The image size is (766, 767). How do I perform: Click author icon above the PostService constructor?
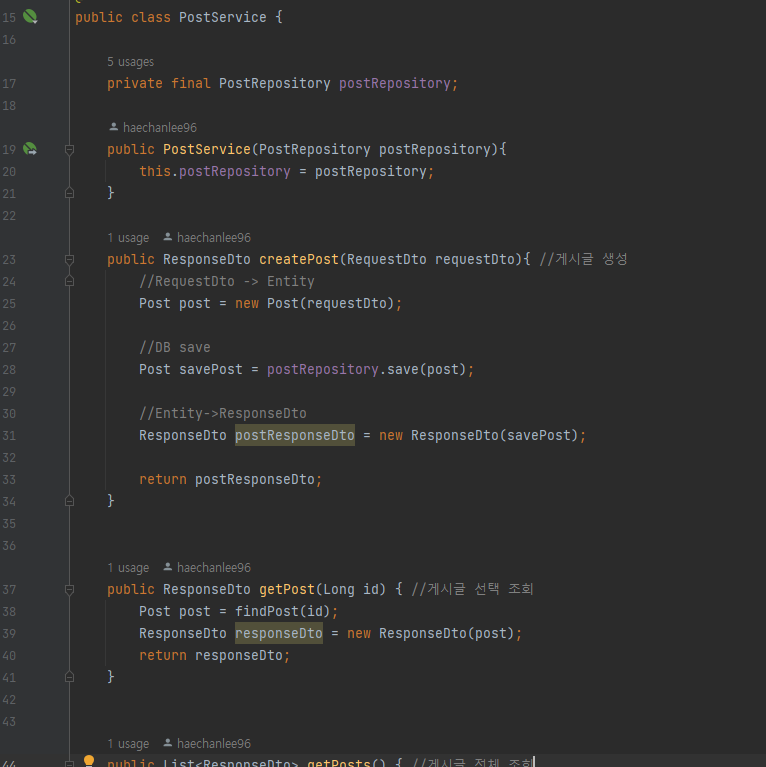tap(113, 127)
